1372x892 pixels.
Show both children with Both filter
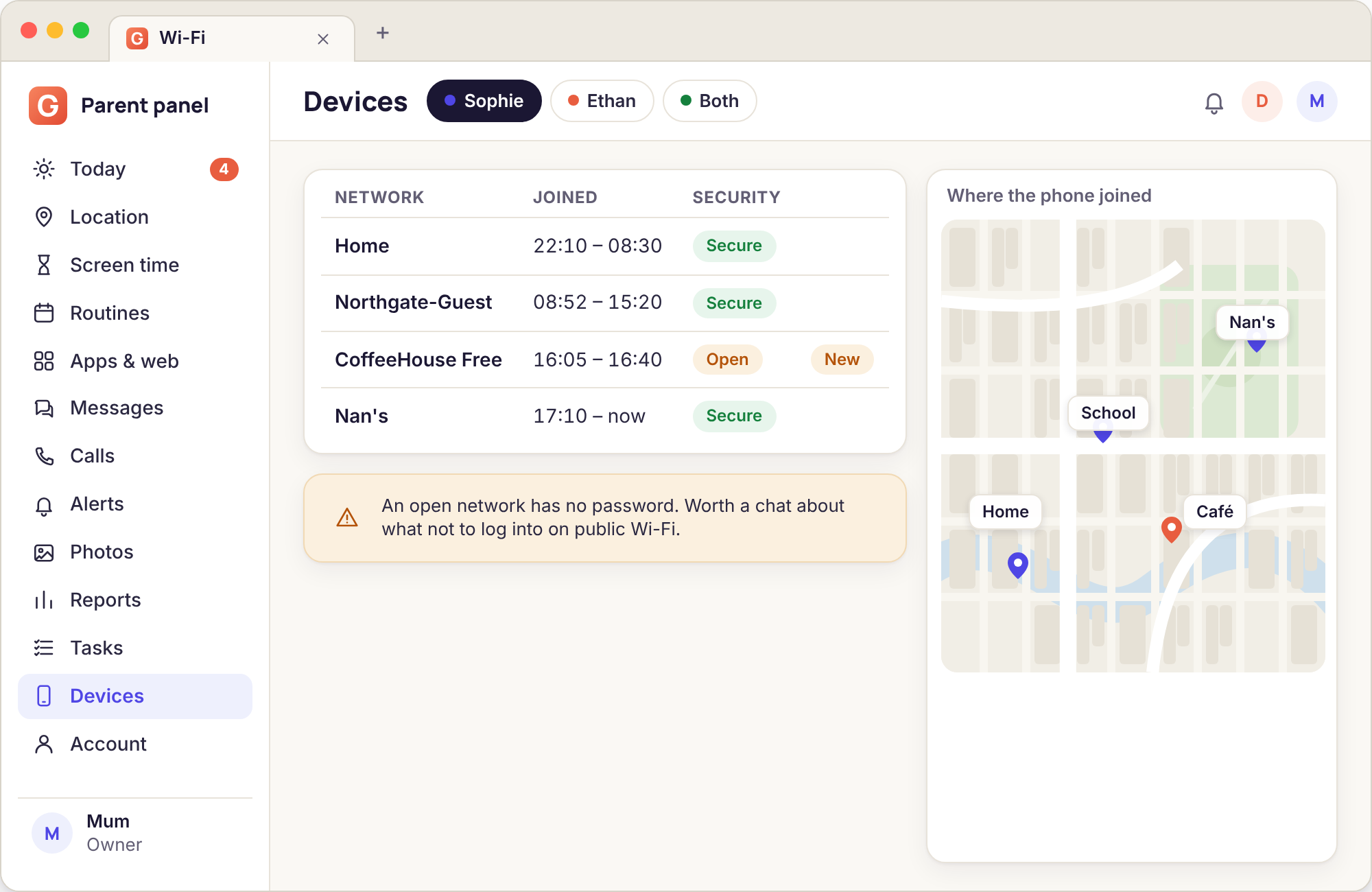coord(710,101)
